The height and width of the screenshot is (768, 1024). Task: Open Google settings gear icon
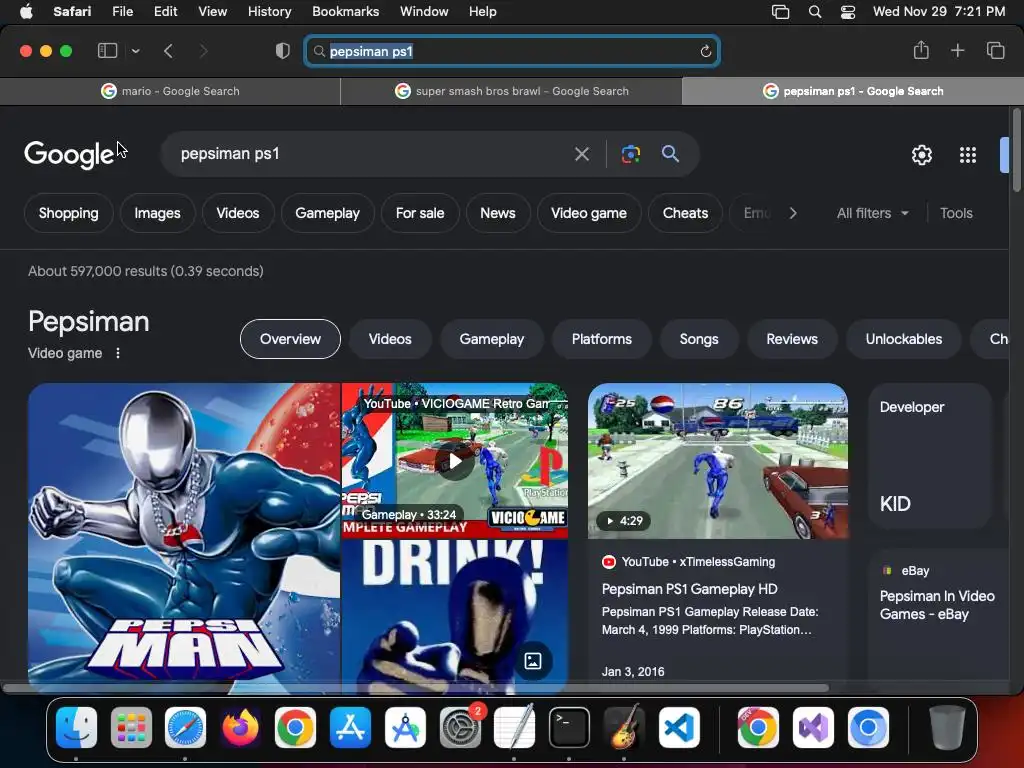[921, 155]
